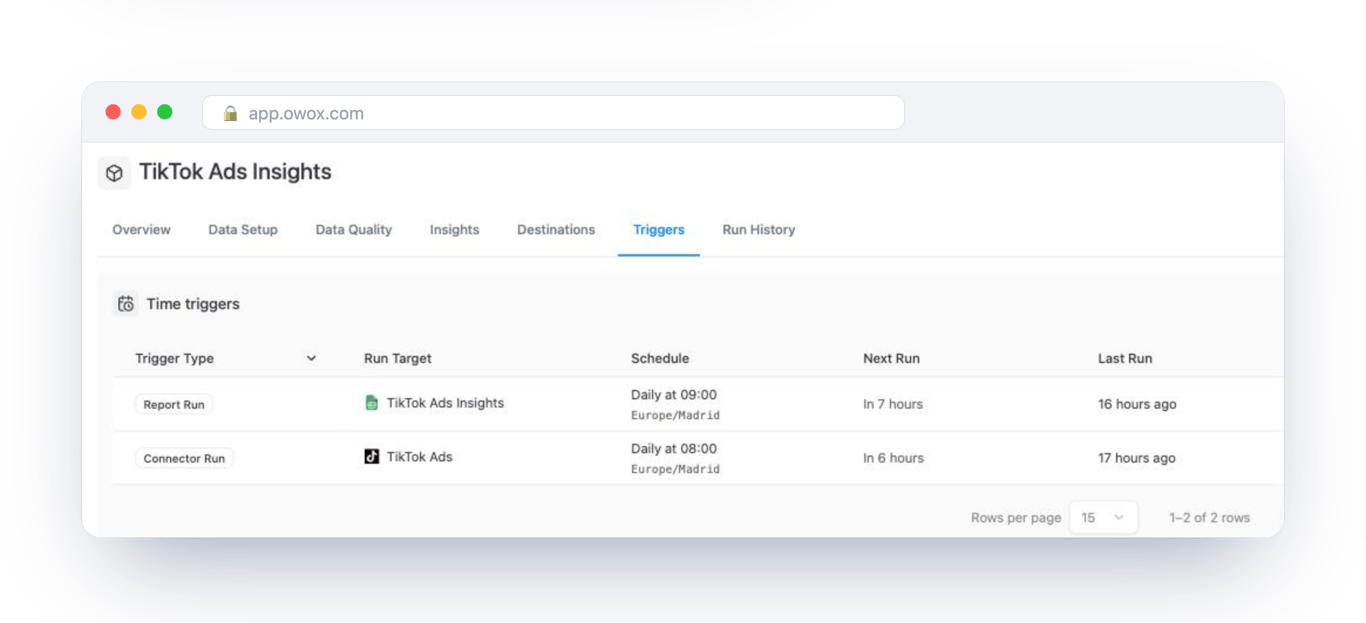This screenshot has height=623, width=1366.
Task: Open the Overview tab
Action: click(x=141, y=230)
